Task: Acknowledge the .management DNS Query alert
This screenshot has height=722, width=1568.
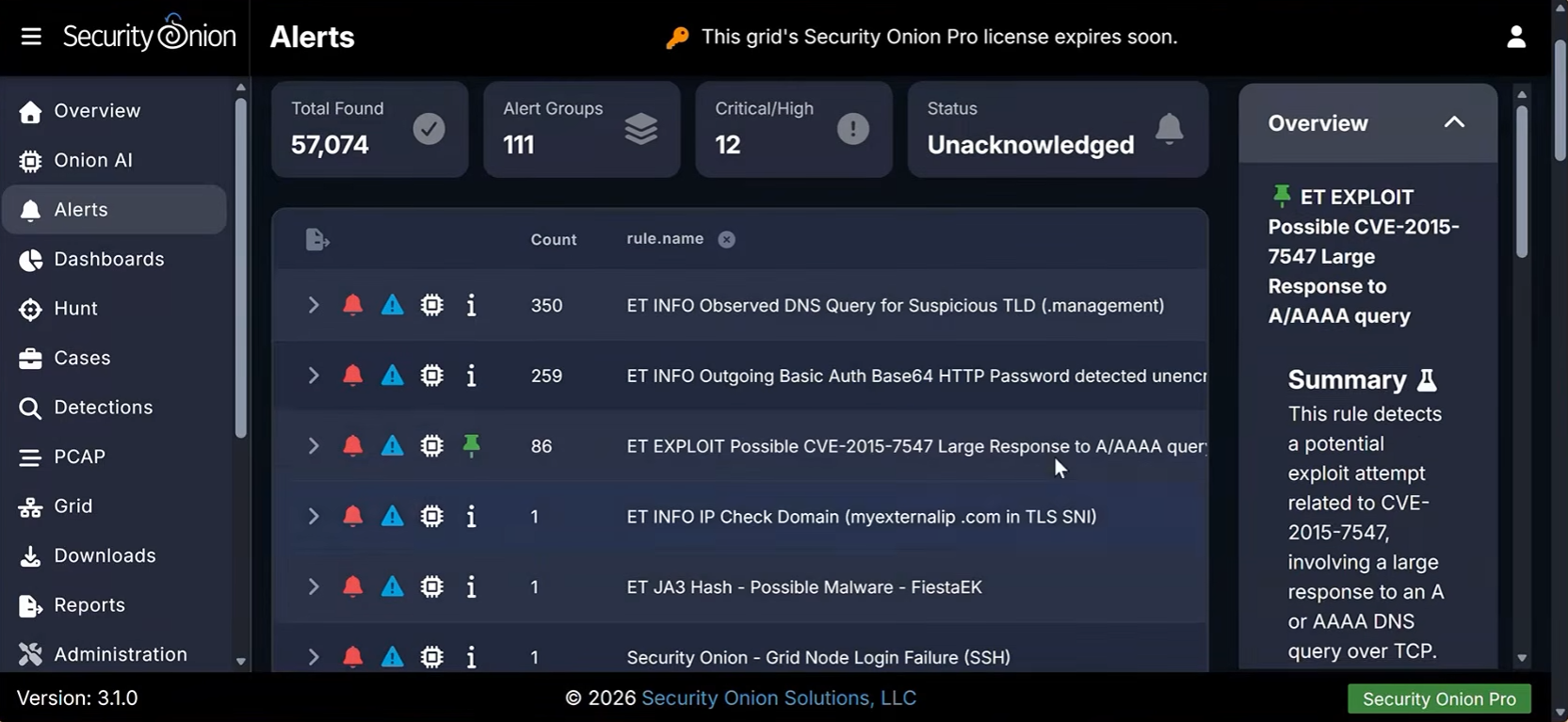Action: (352, 305)
